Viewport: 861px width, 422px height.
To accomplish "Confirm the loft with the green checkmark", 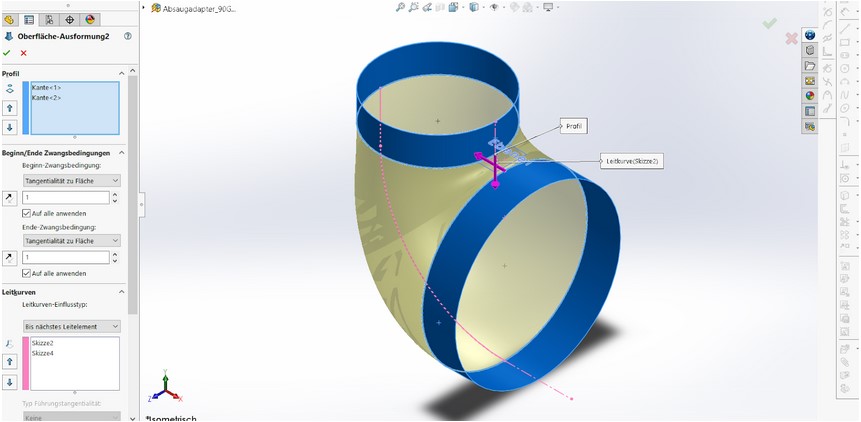I will (7, 53).
